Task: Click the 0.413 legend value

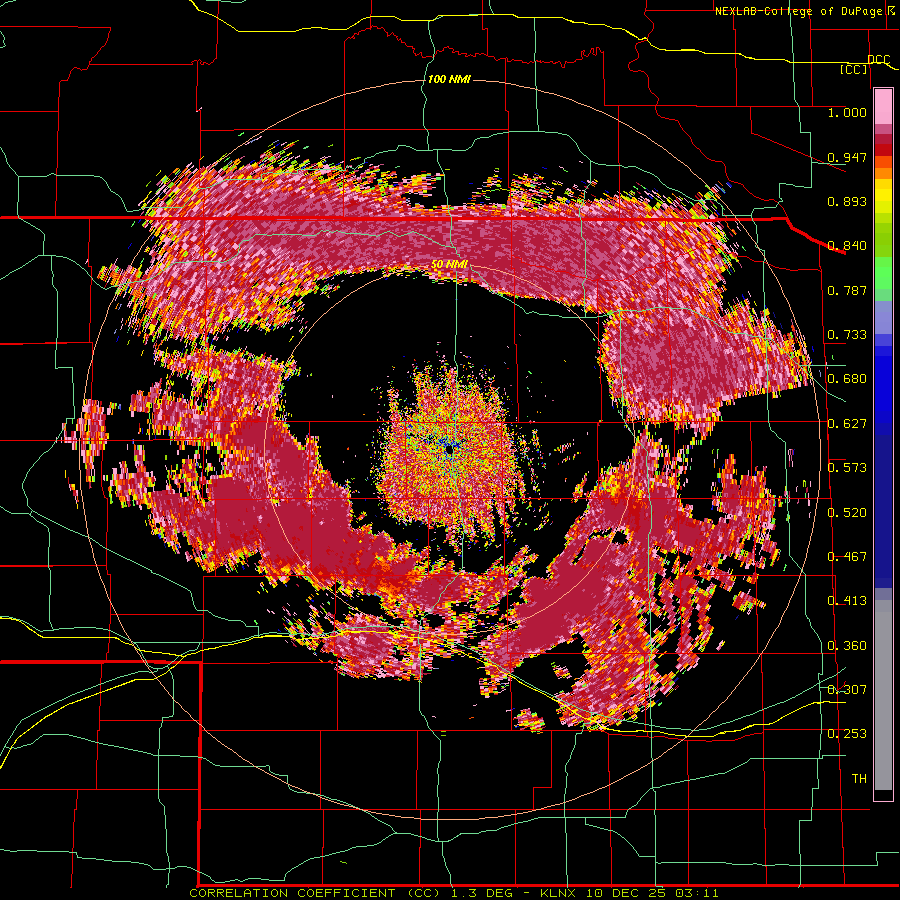Action: [x=847, y=601]
